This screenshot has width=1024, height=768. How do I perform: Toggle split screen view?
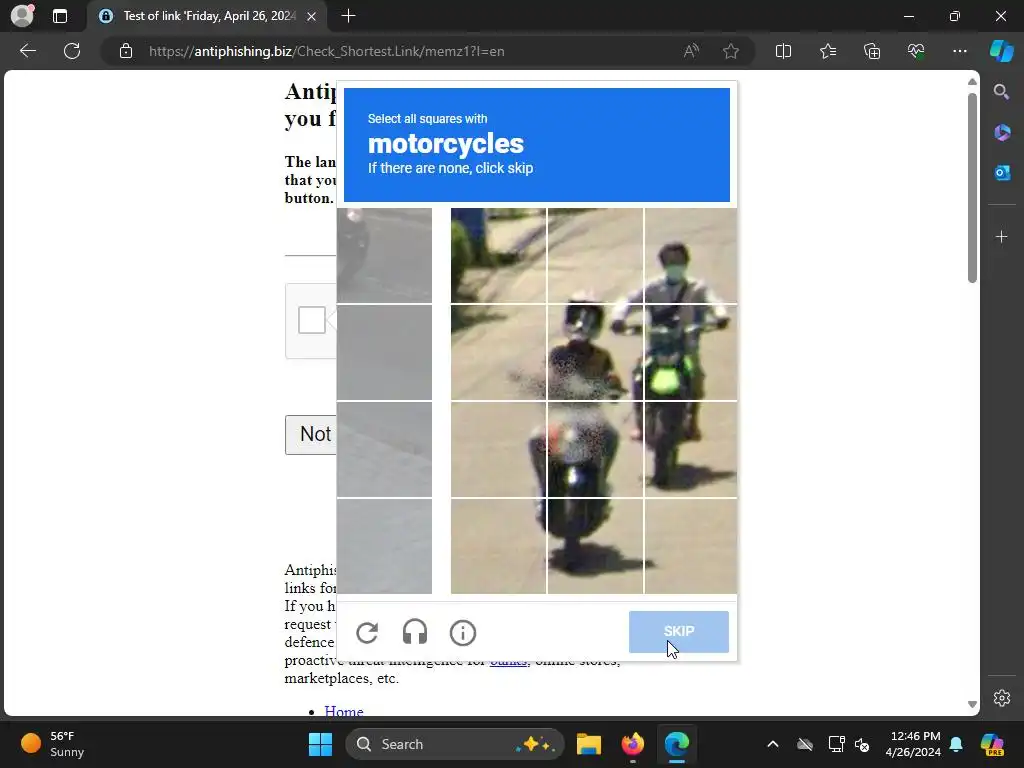[x=783, y=51]
